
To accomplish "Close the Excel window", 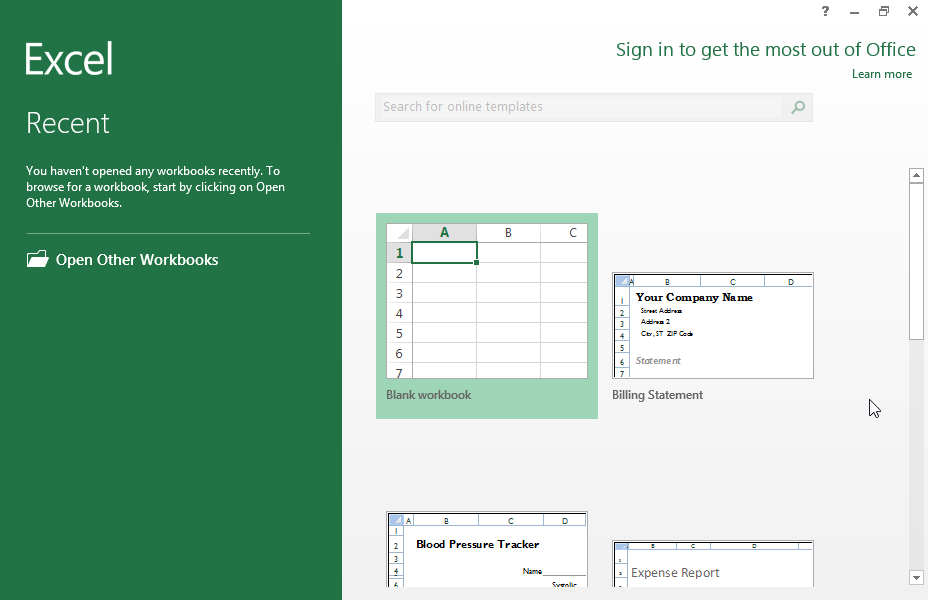I will pos(913,11).
